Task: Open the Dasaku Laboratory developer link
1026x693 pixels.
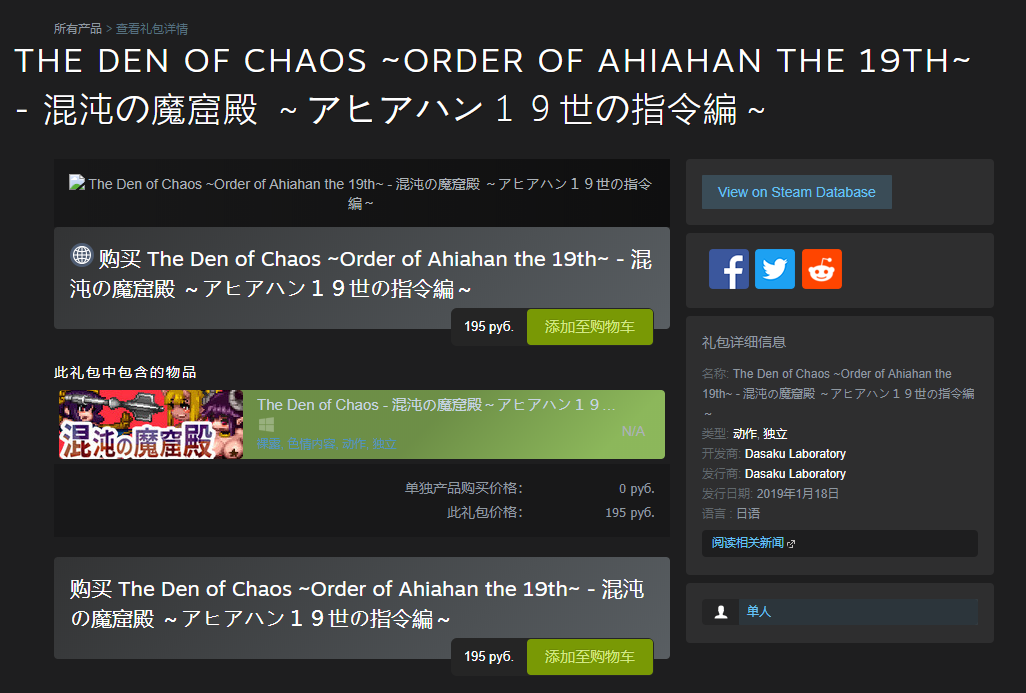Action: (x=794, y=453)
